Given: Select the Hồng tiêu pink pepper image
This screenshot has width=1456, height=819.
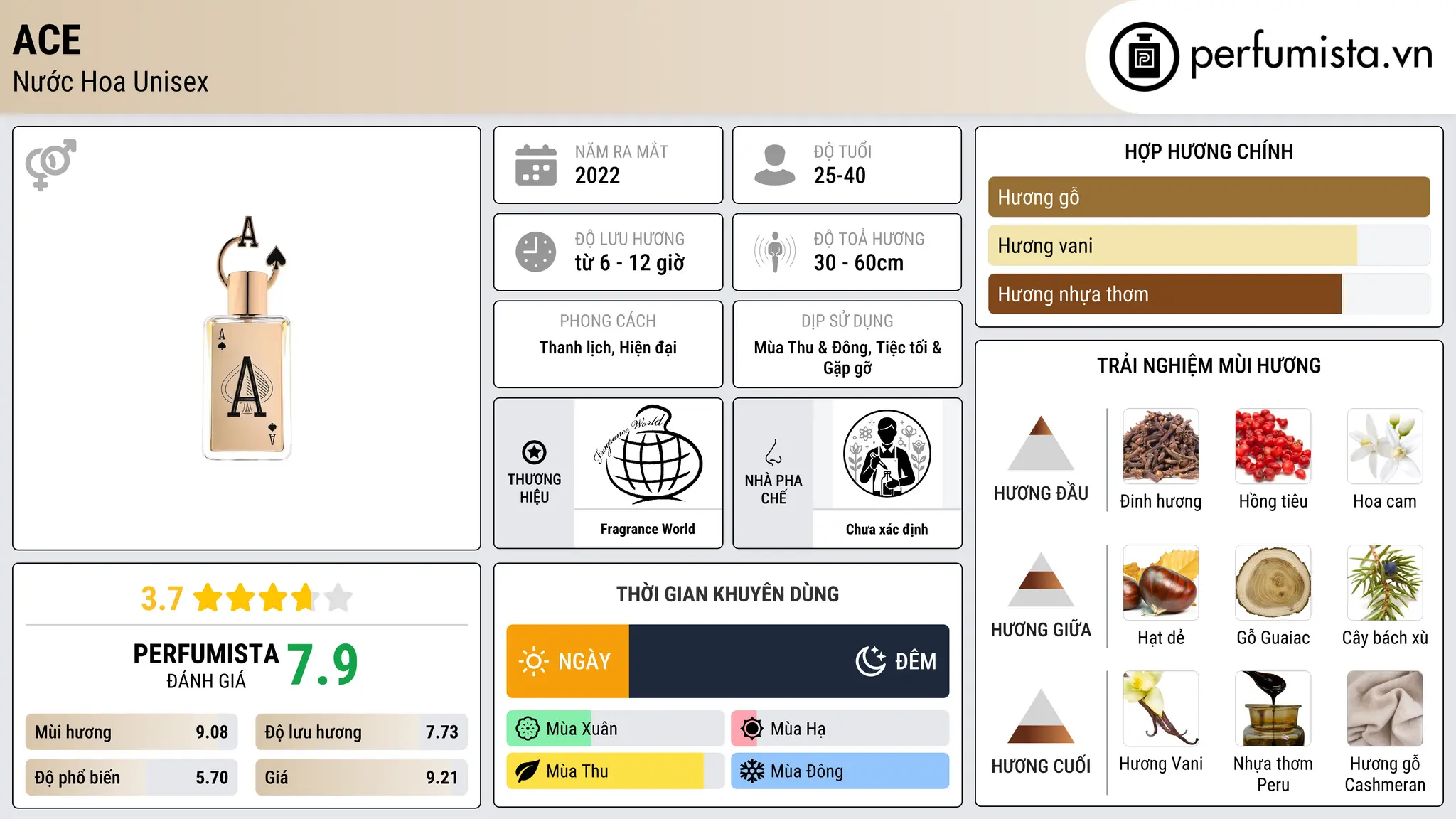Looking at the screenshot, I should pyautogui.click(x=1273, y=446).
